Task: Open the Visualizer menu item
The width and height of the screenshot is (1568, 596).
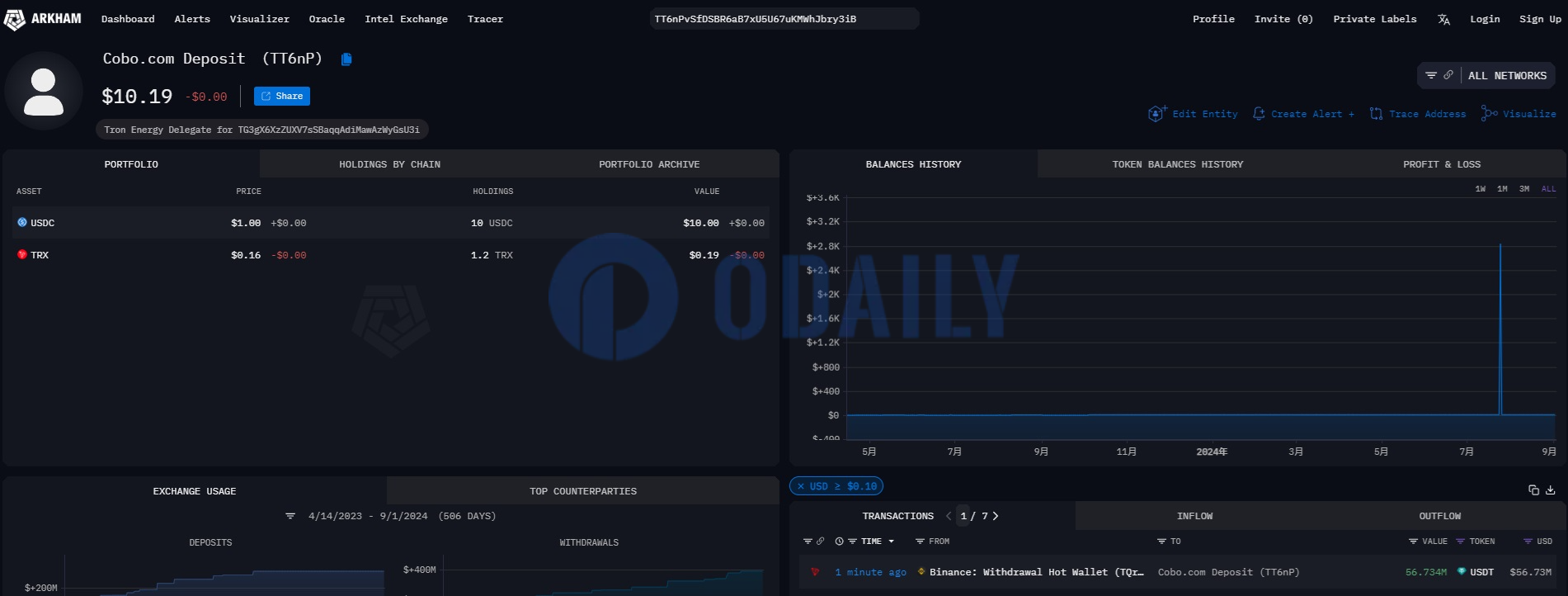Action: tap(260, 19)
